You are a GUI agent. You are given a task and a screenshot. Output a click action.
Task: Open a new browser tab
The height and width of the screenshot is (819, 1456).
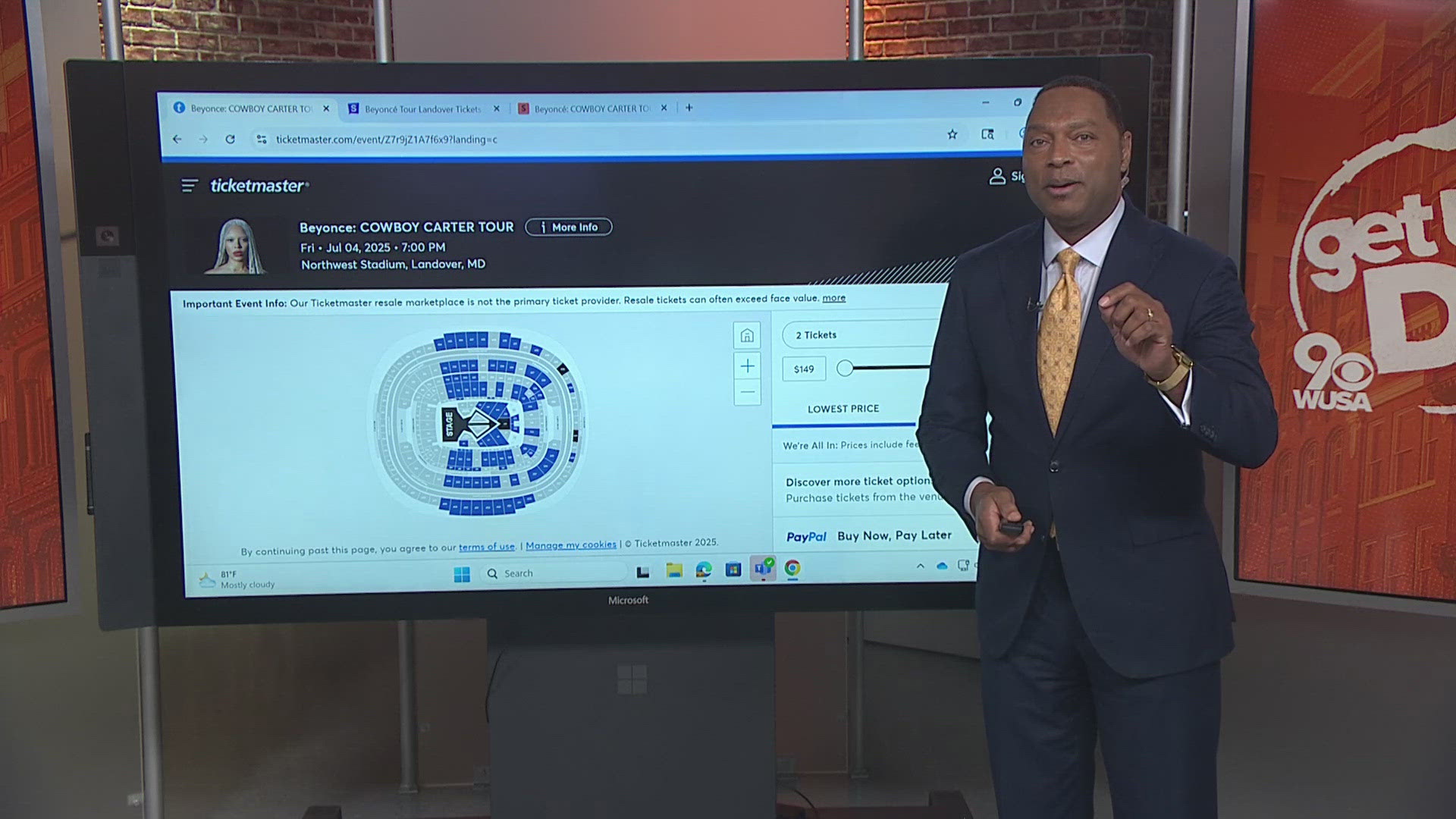689,108
